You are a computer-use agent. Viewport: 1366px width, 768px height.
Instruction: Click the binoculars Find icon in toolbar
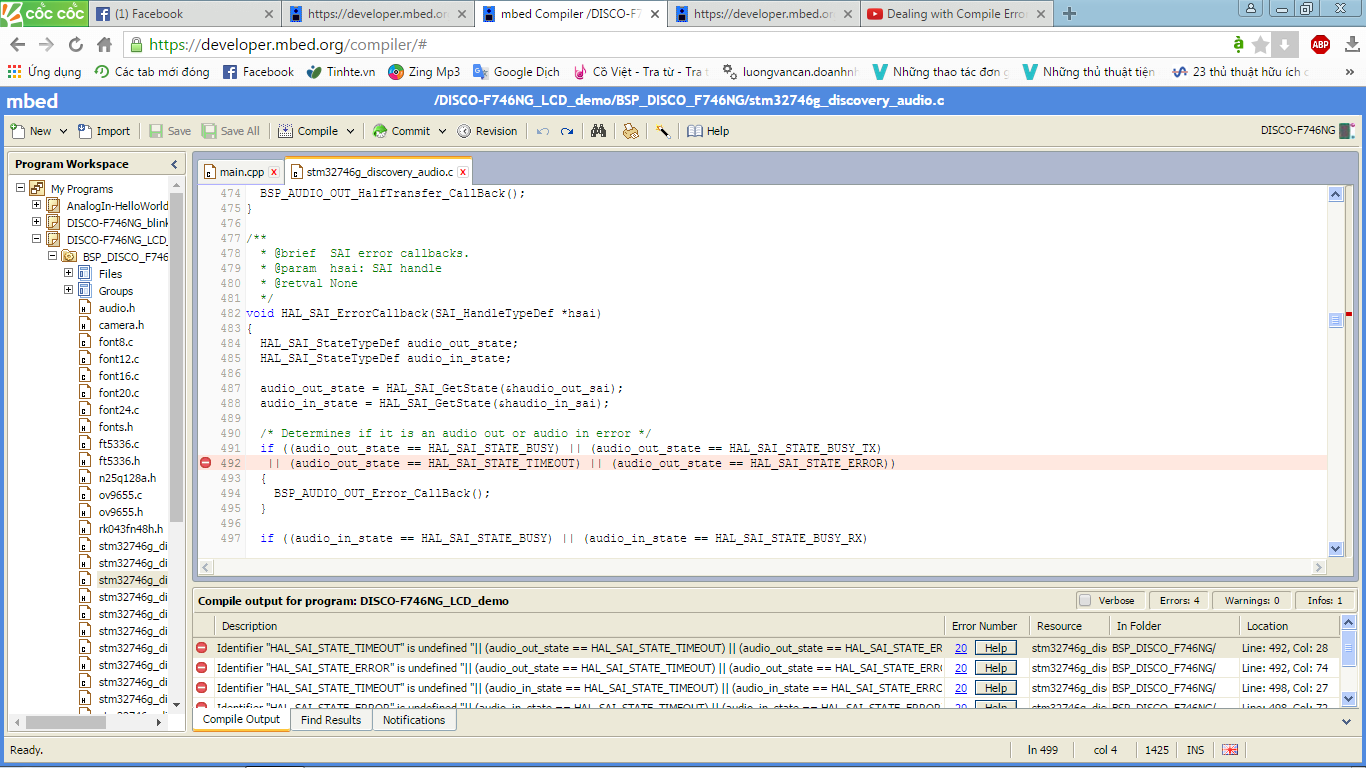(x=598, y=131)
